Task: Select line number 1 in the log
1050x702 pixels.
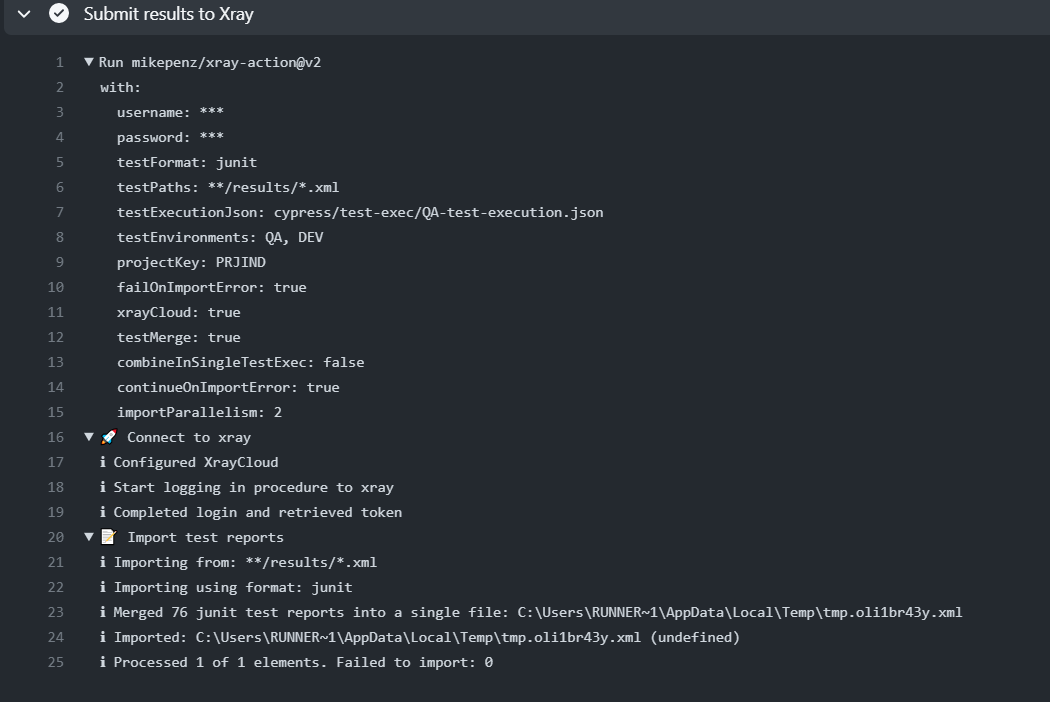Action: 60,62
